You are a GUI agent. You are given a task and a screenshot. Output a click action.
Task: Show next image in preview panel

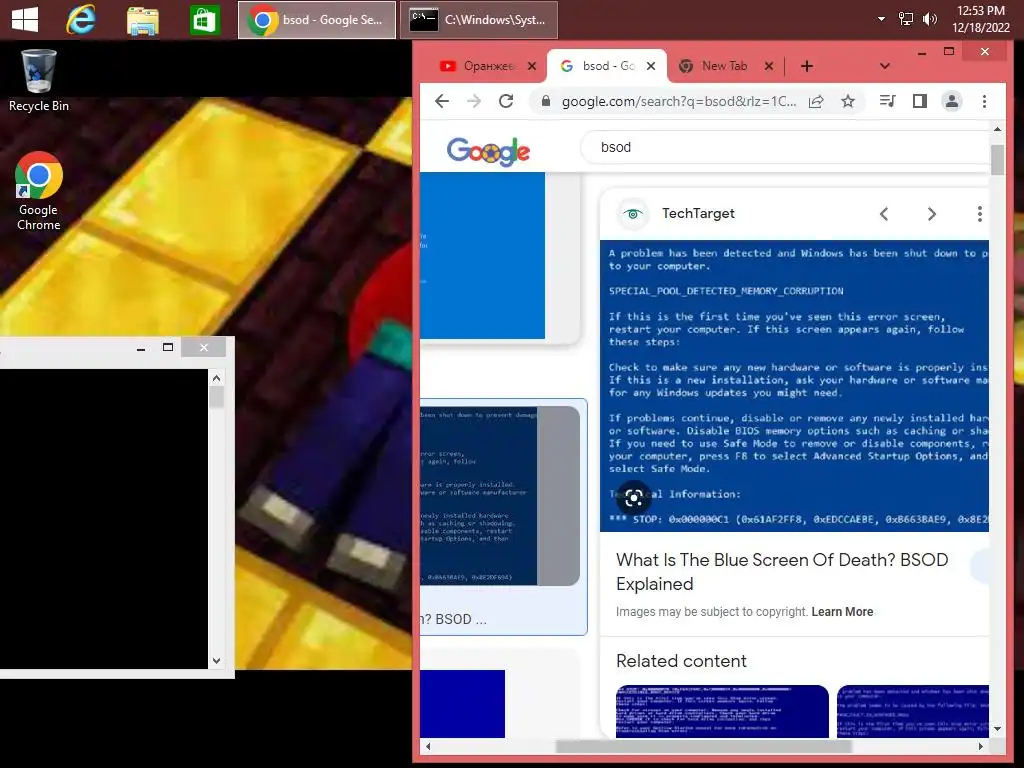[x=932, y=214]
